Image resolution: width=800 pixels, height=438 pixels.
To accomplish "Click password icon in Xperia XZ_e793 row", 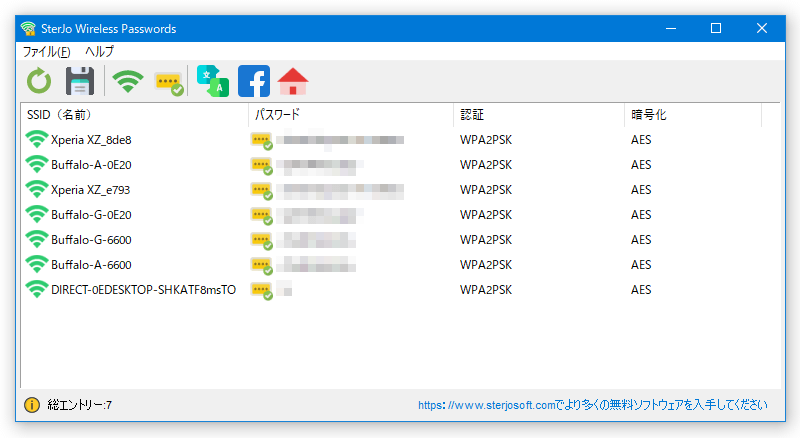I will pyautogui.click(x=262, y=191).
